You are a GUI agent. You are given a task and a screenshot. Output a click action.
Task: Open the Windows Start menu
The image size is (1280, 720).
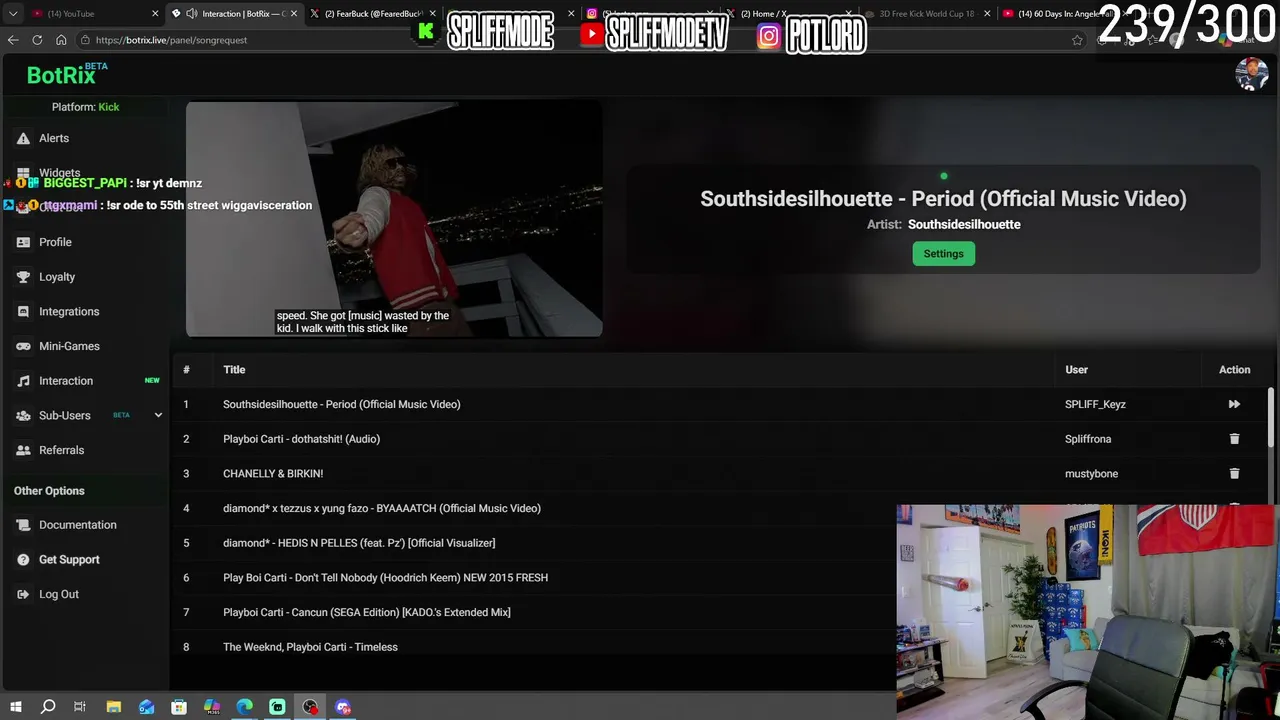point(15,707)
